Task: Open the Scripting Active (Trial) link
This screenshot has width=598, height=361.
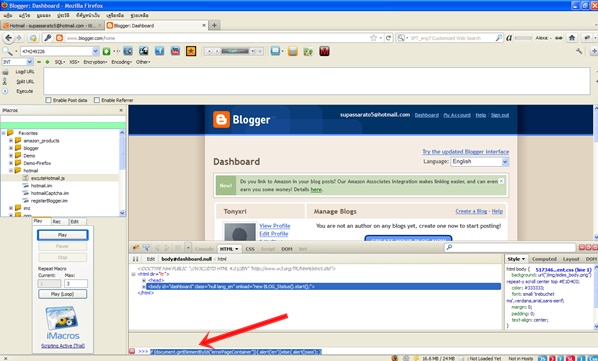Action: tap(63, 346)
